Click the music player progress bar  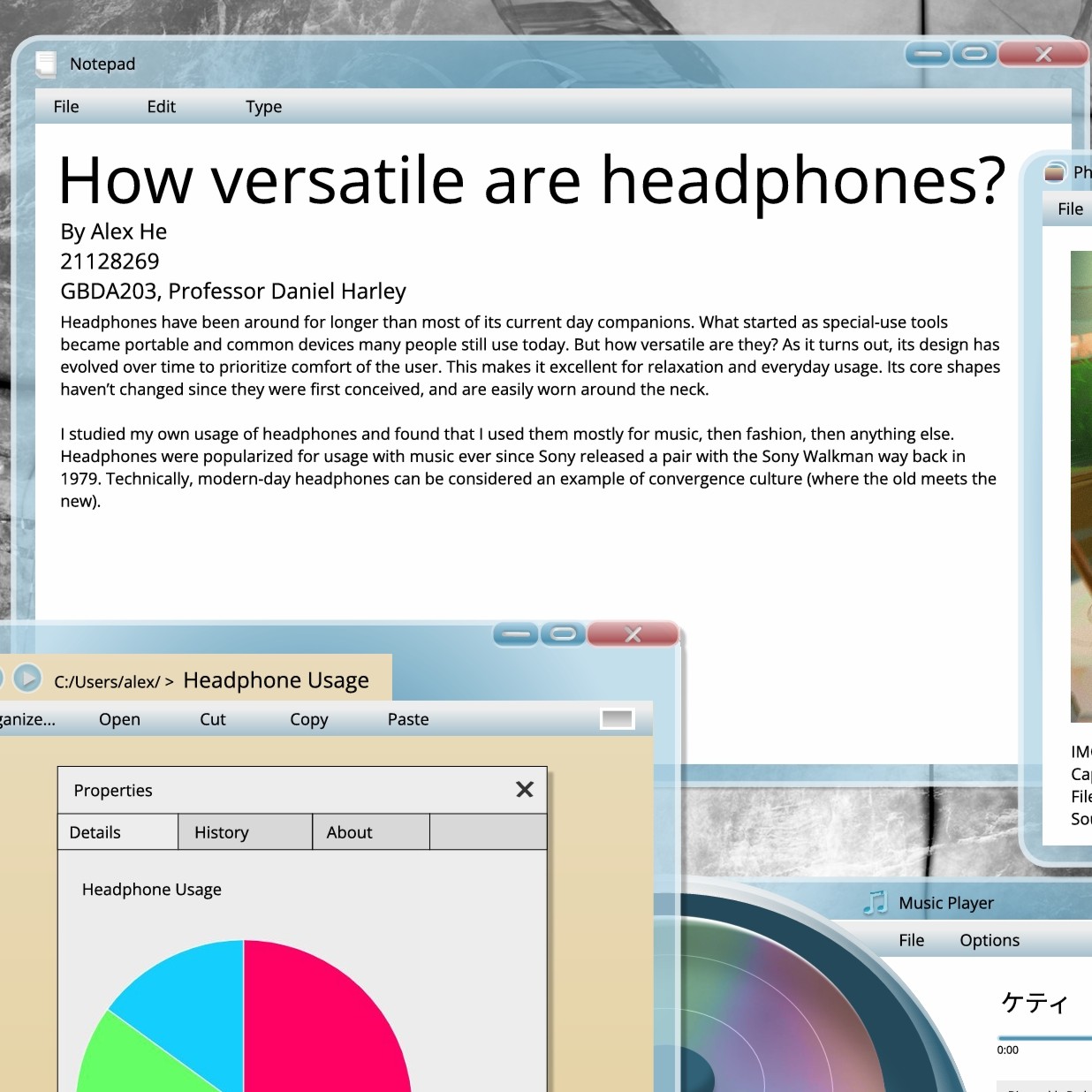[x=1044, y=1038]
